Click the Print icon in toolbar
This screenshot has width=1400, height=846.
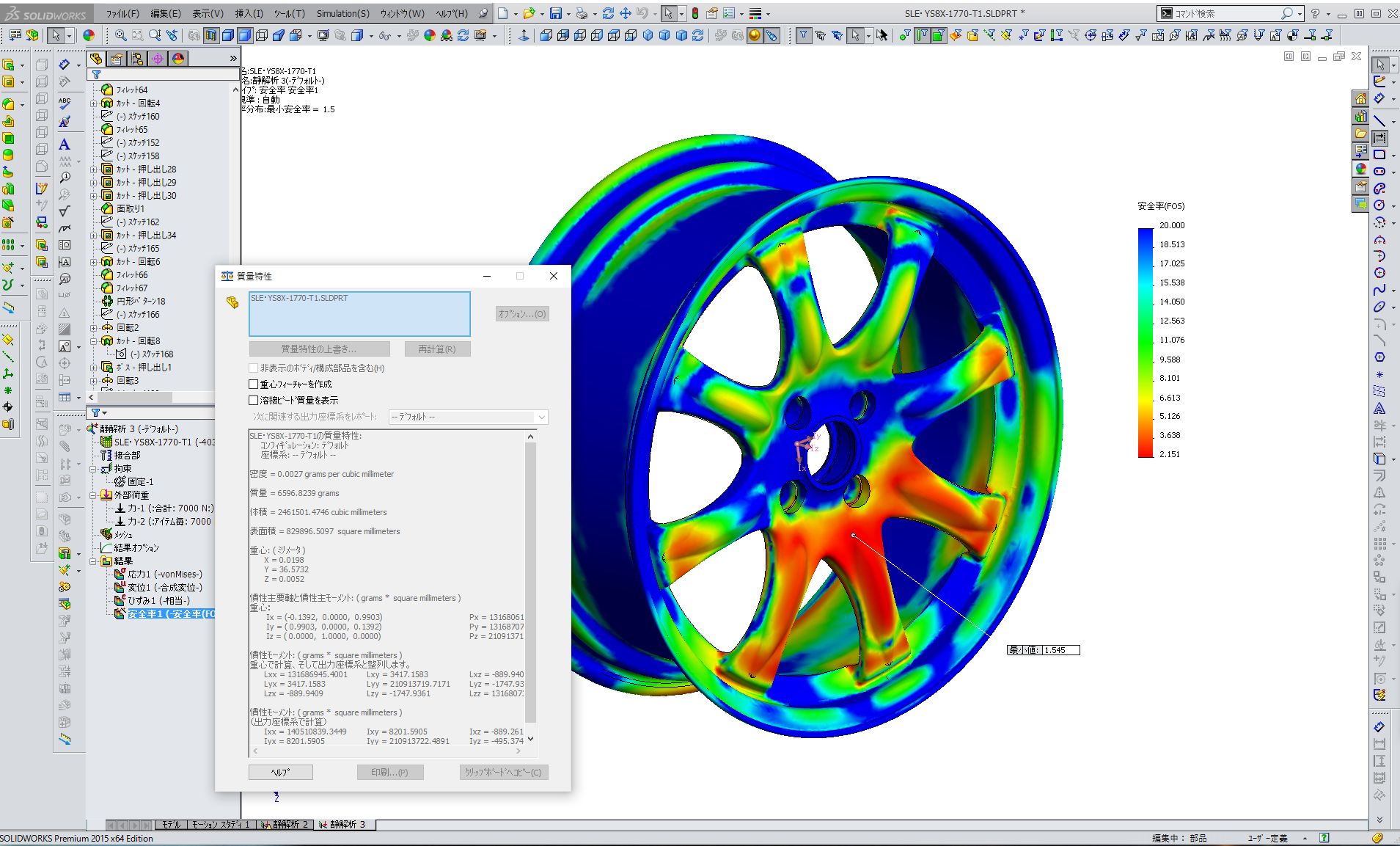click(581, 13)
